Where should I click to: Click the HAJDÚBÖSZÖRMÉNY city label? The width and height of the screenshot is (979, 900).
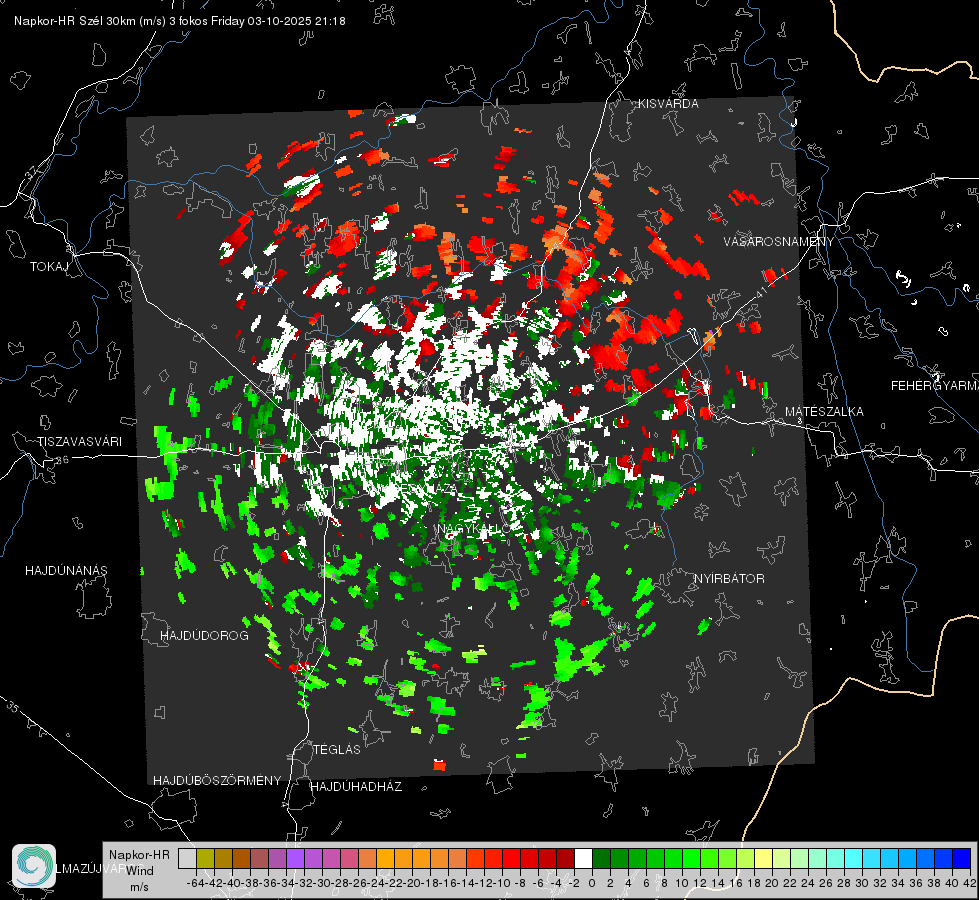point(217,781)
